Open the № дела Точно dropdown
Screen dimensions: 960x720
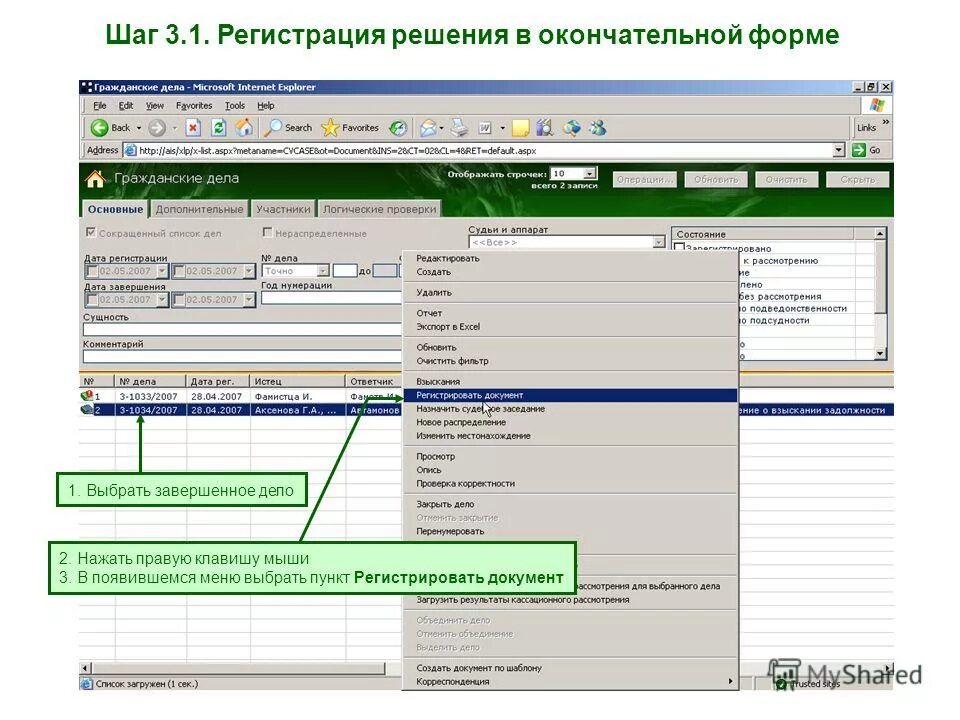(323, 271)
